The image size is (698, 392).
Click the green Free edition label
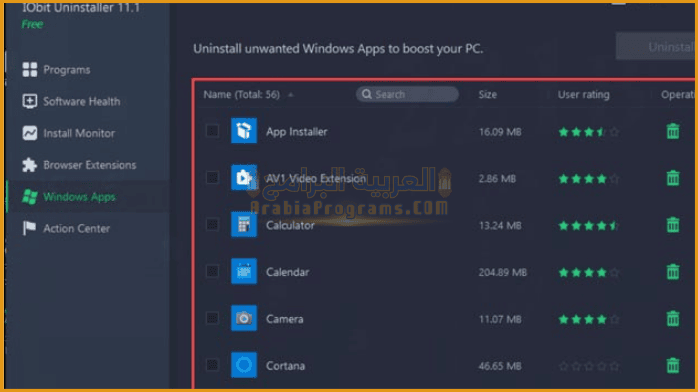pyautogui.click(x=32, y=24)
